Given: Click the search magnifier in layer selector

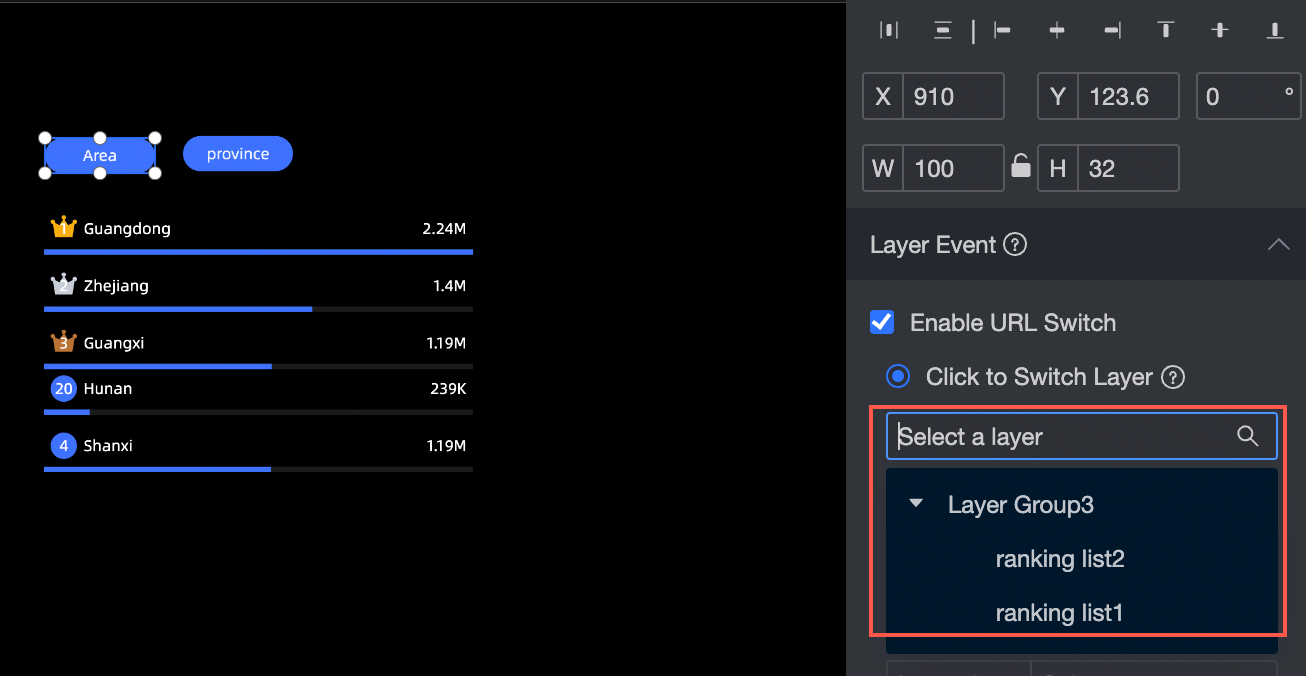Looking at the screenshot, I should [x=1248, y=436].
